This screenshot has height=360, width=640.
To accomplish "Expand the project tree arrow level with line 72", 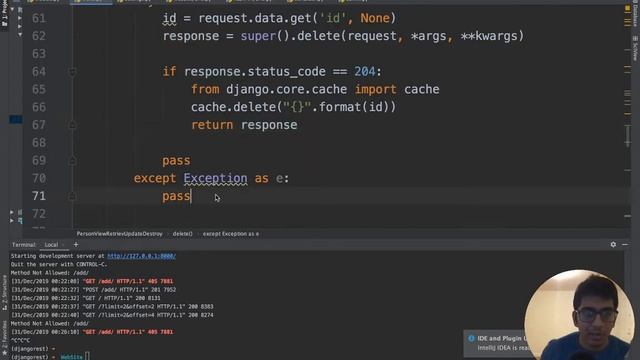I will tap(12, 212).
